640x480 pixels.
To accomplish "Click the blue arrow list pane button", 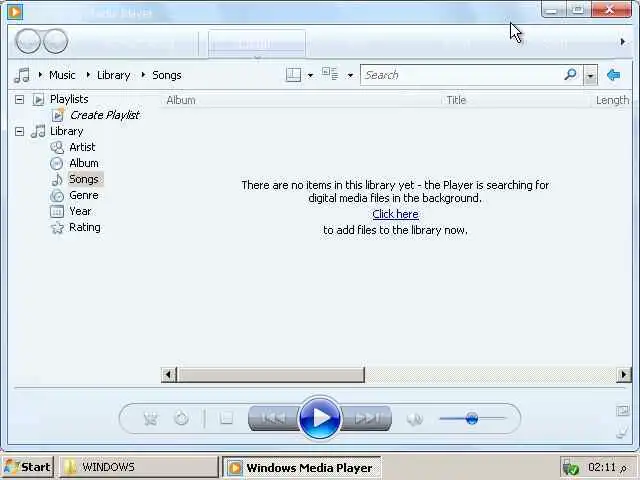I will [613, 75].
